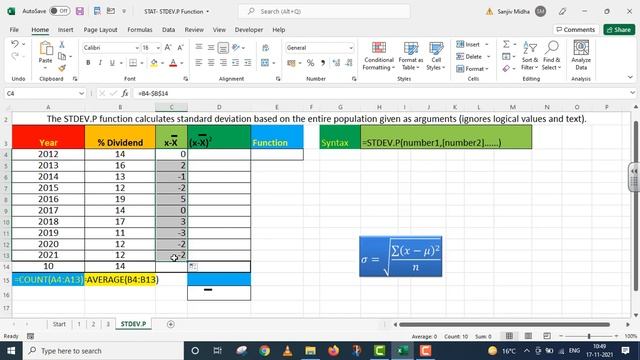
Task: Toggle Normal view in status bar
Action: pos(509,336)
